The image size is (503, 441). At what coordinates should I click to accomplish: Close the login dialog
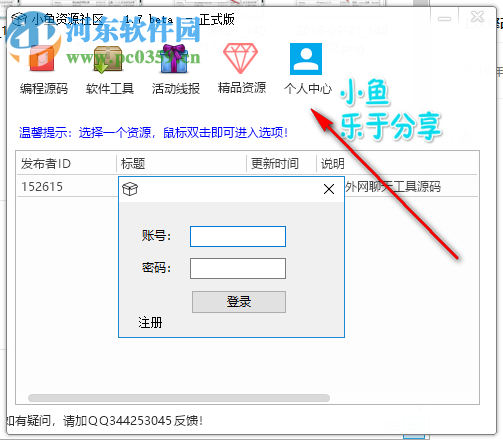point(329,189)
